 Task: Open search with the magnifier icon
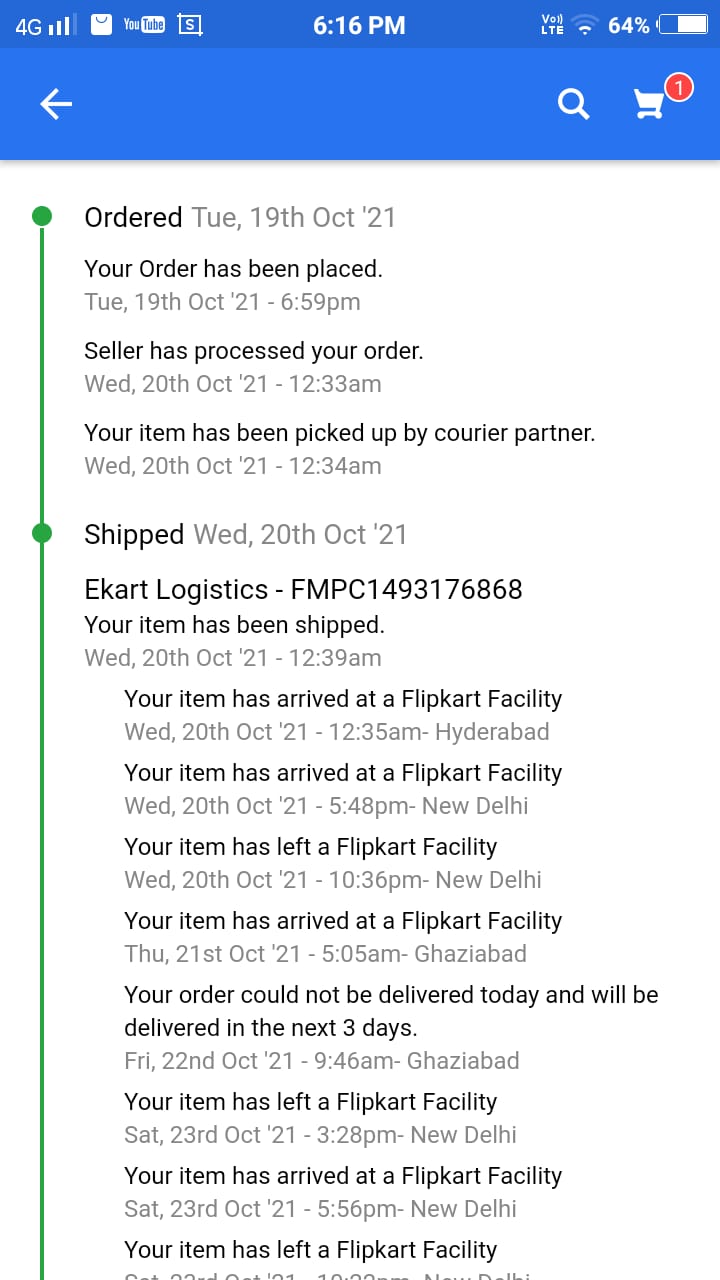tap(574, 104)
